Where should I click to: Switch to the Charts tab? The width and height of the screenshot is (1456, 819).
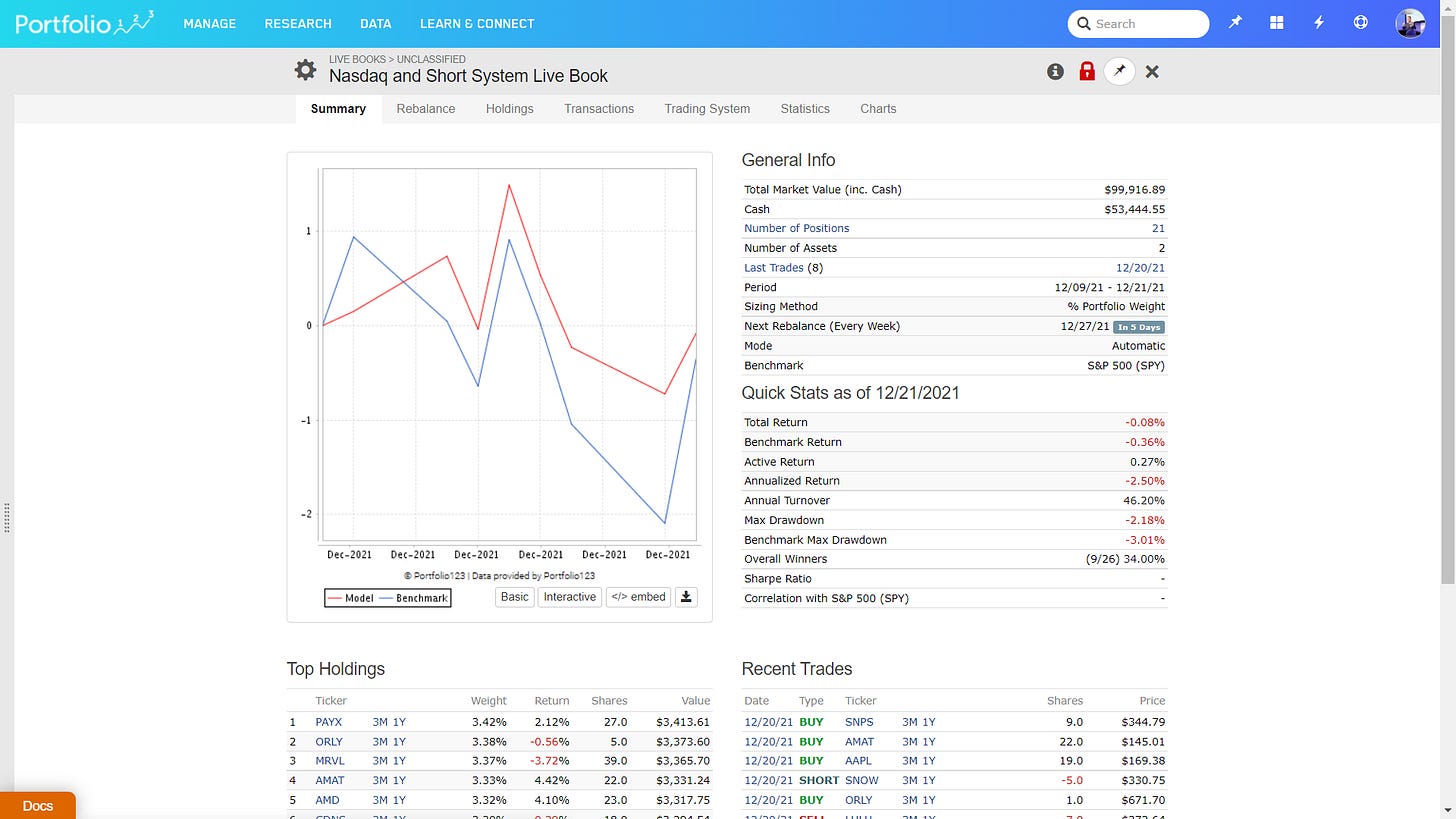pyautogui.click(x=878, y=109)
